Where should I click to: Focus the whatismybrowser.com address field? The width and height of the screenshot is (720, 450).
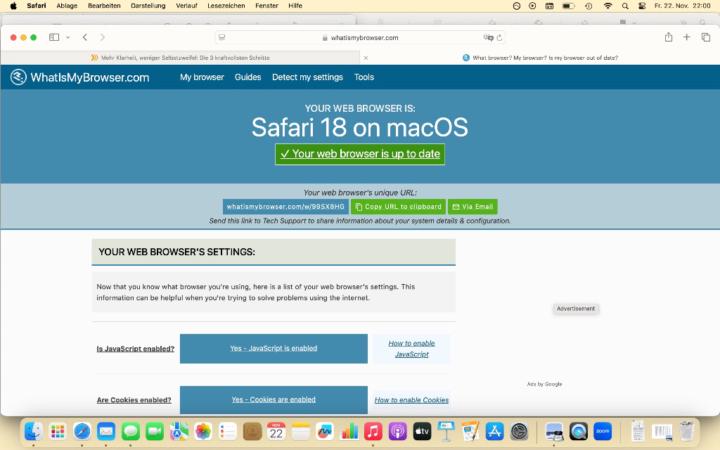point(360,38)
